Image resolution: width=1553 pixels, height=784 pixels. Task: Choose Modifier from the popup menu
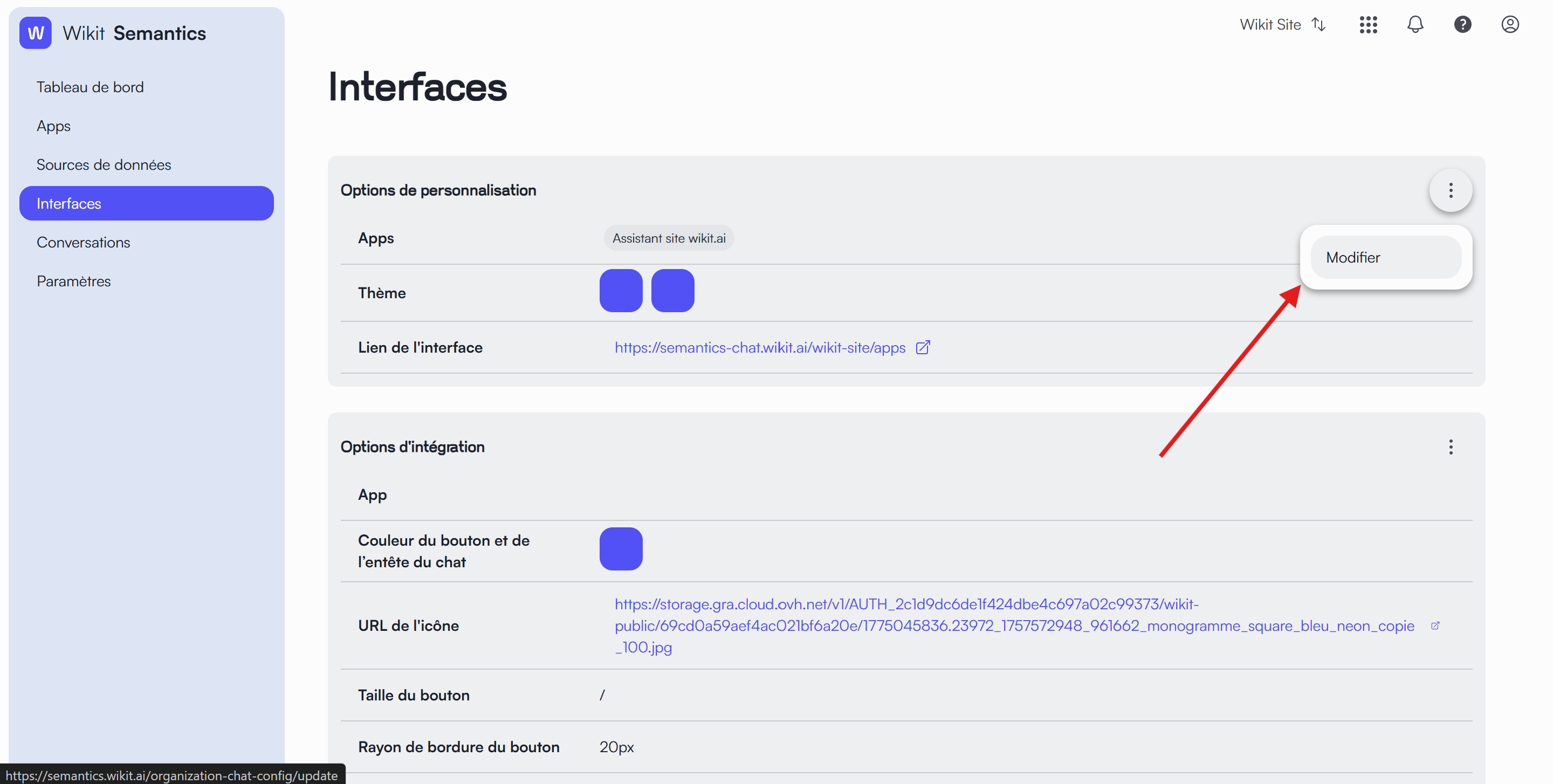(1385, 257)
